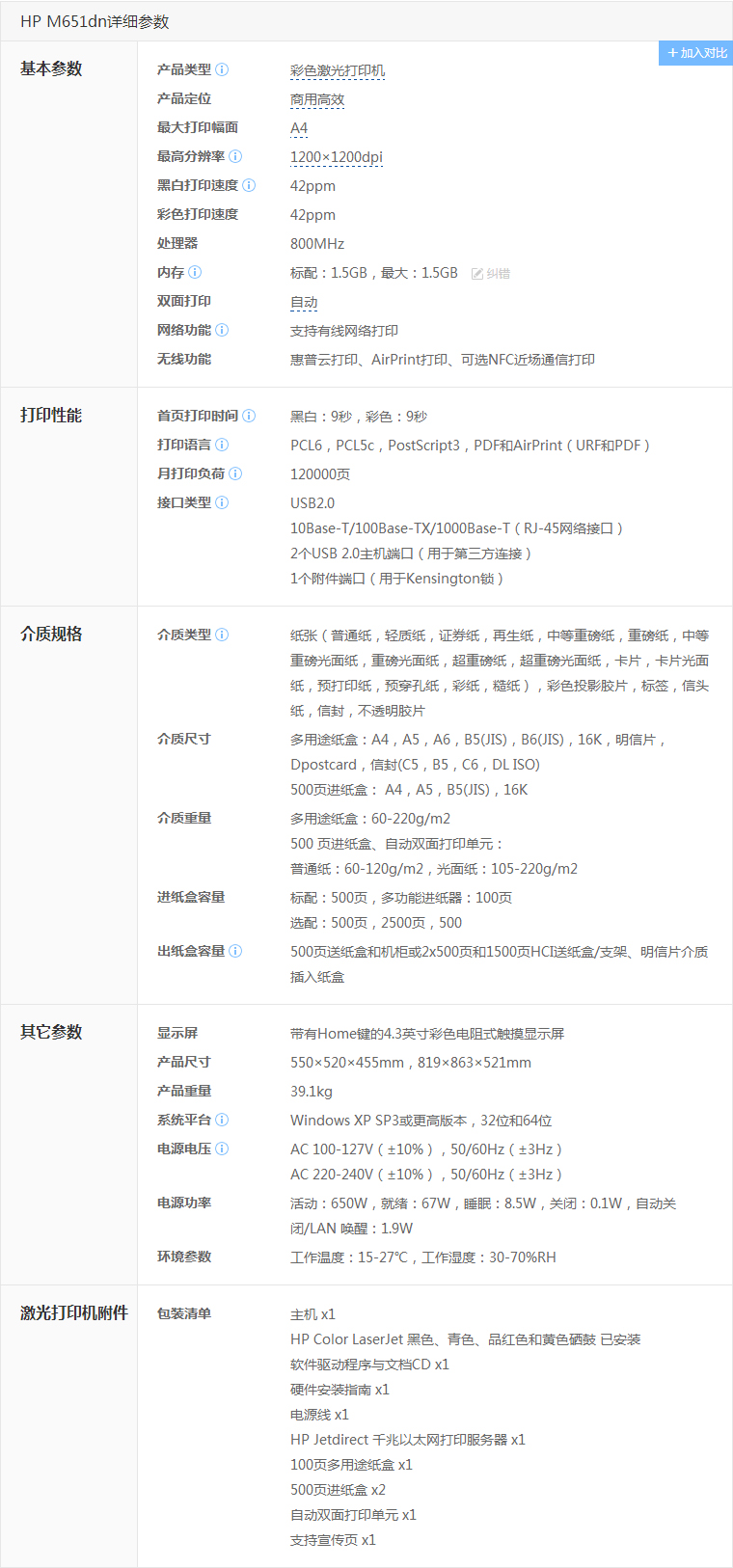Click the 彩色打印速度 label
This screenshot has height=1568, width=733.
coord(198,214)
